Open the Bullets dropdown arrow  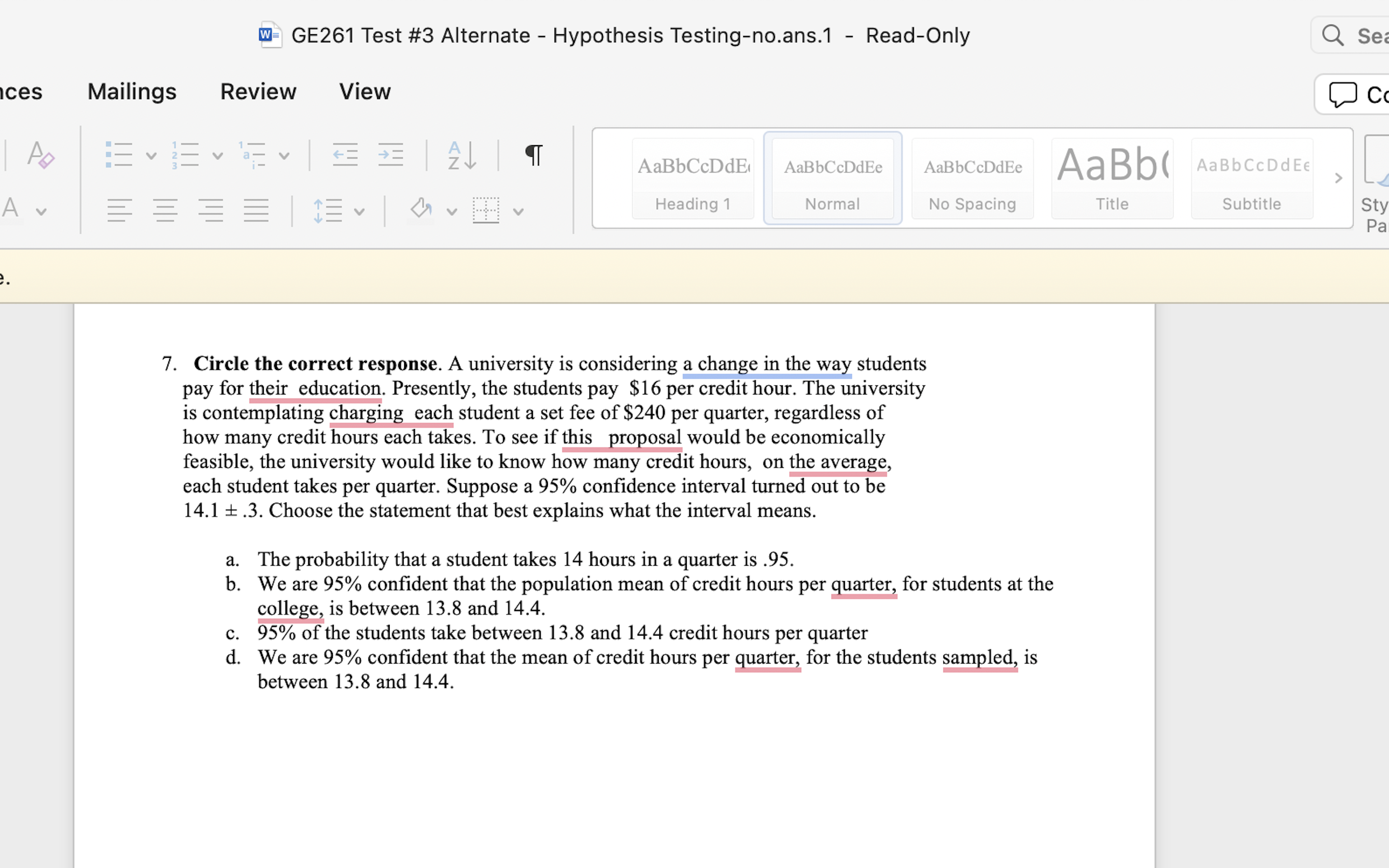pos(151,156)
